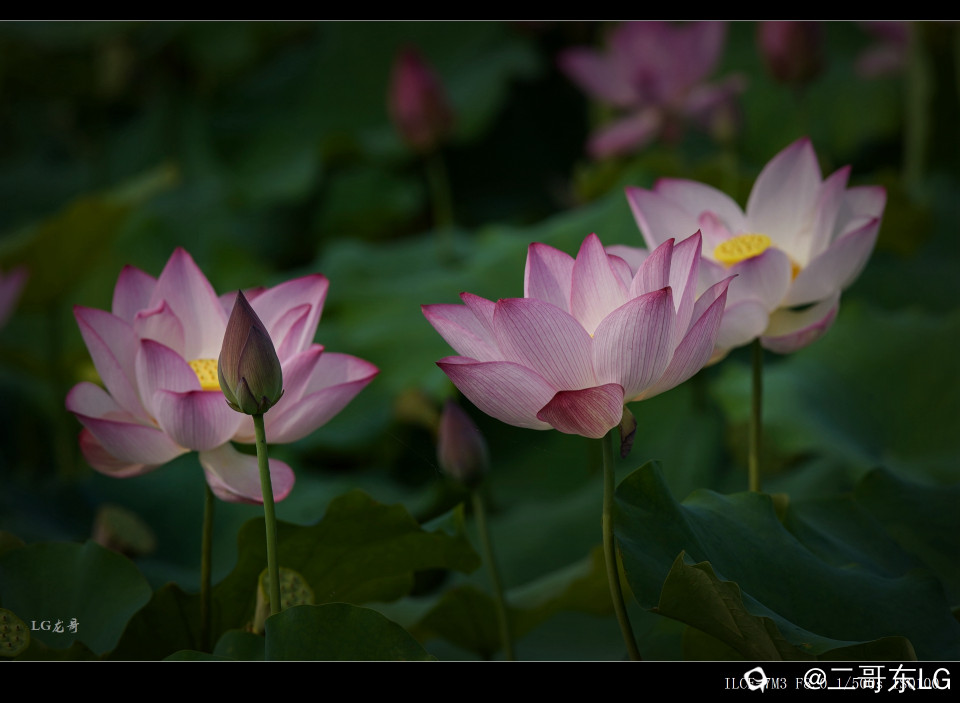Click the Weibo logo in the watermark
The width and height of the screenshot is (960, 703).
tap(756, 680)
